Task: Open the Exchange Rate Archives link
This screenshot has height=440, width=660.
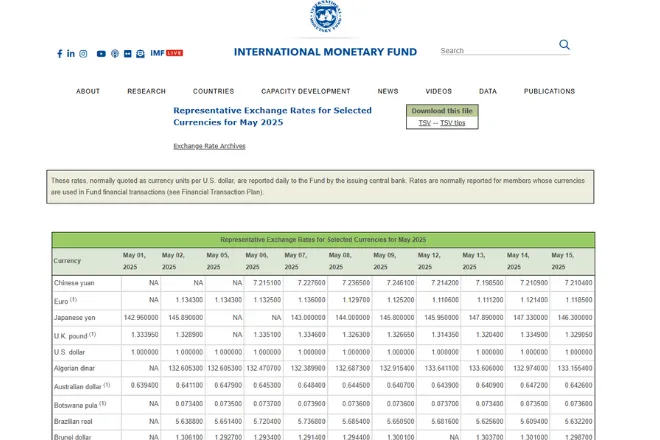Action: point(209,146)
